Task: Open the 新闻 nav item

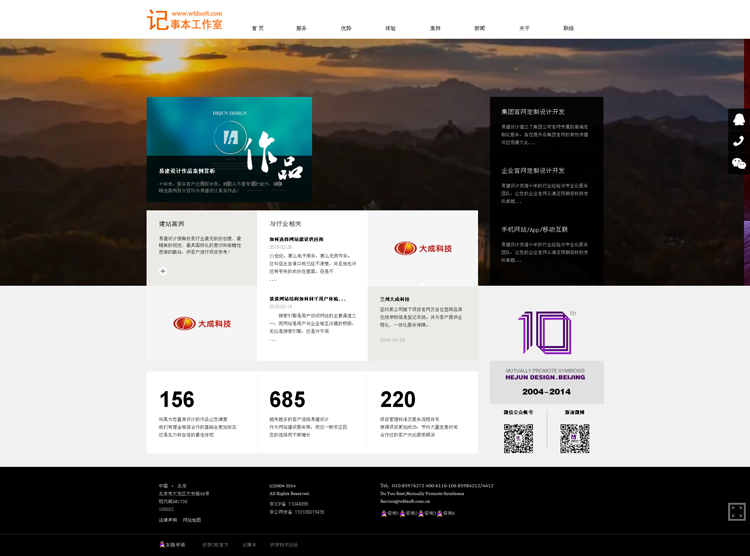Action: [x=480, y=28]
